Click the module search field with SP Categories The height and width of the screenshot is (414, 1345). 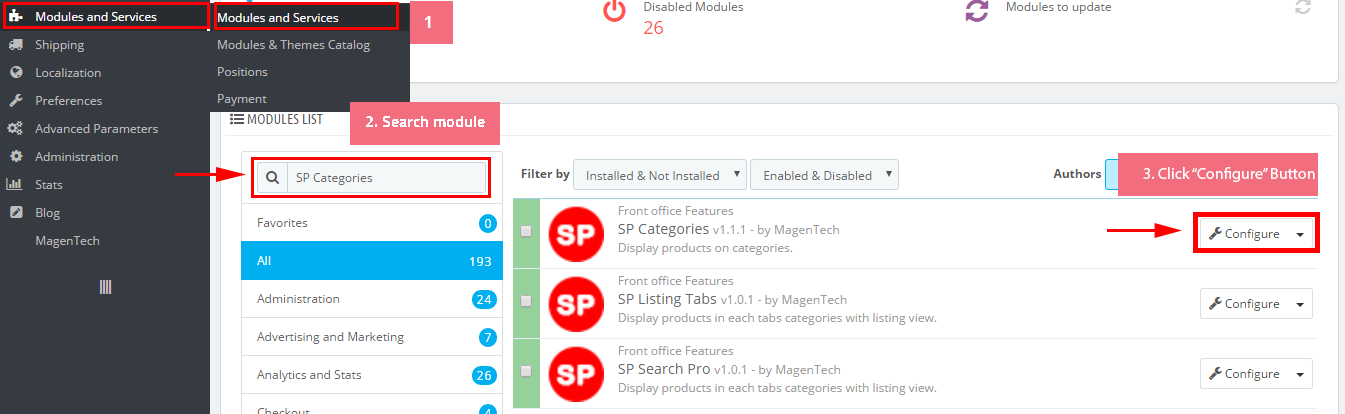[386, 178]
